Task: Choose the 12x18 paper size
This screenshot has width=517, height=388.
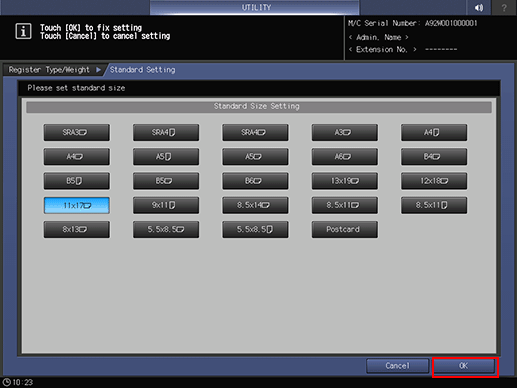Action: 434,181
